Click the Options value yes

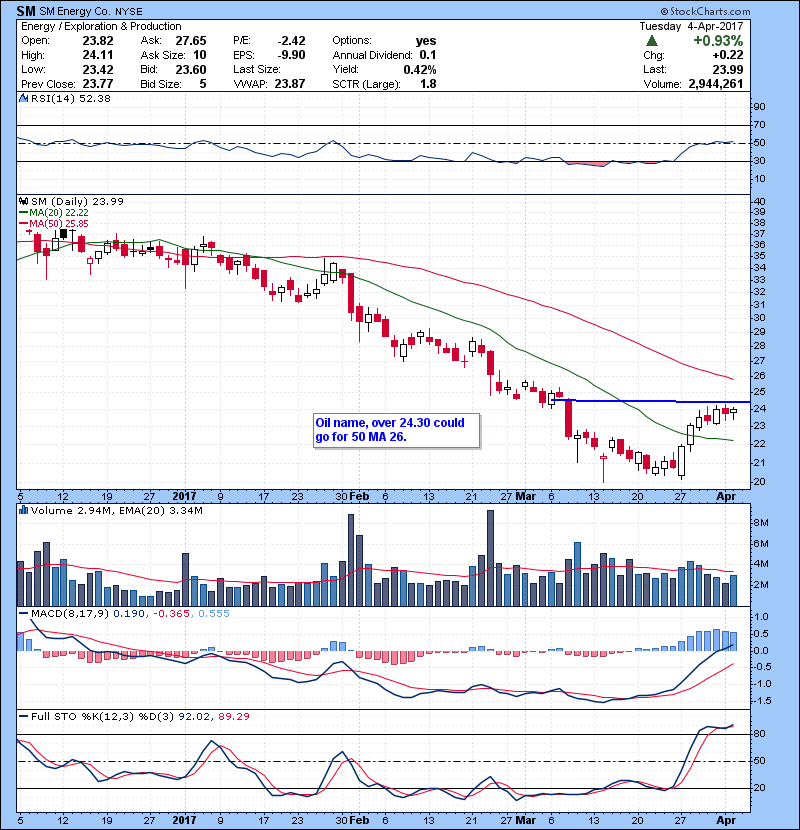tap(426, 41)
